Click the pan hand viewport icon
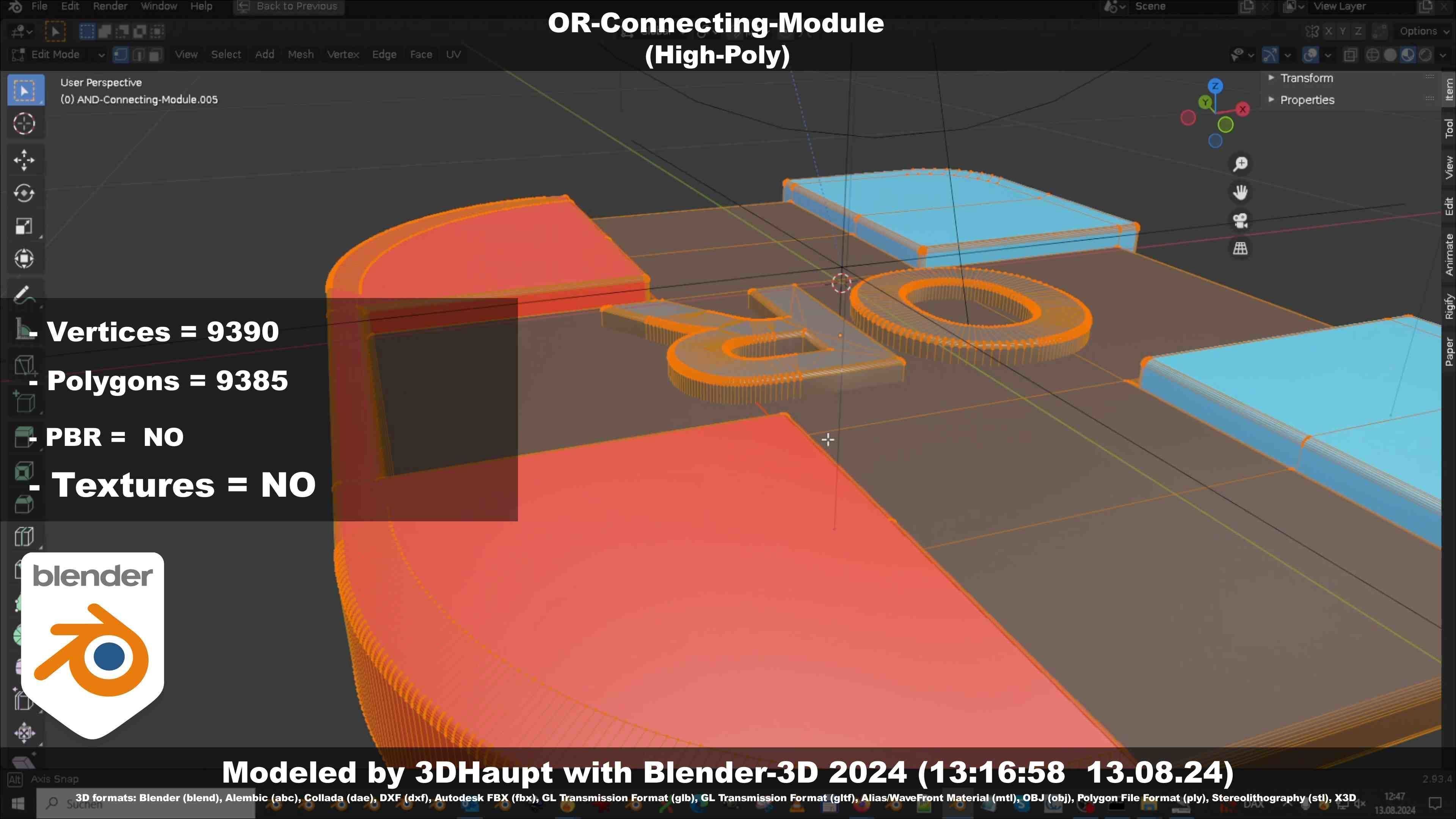1456x819 pixels. pyautogui.click(x=1240, y=192)
